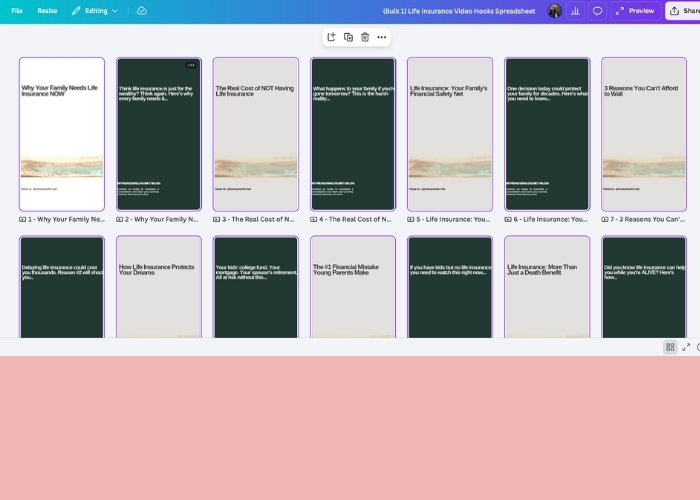Image resolution: width=700 pixels, height=500 pixels.
Task: Select thumbnail How Life Insurance Protects Your Dreams
Action: point(158,287)
